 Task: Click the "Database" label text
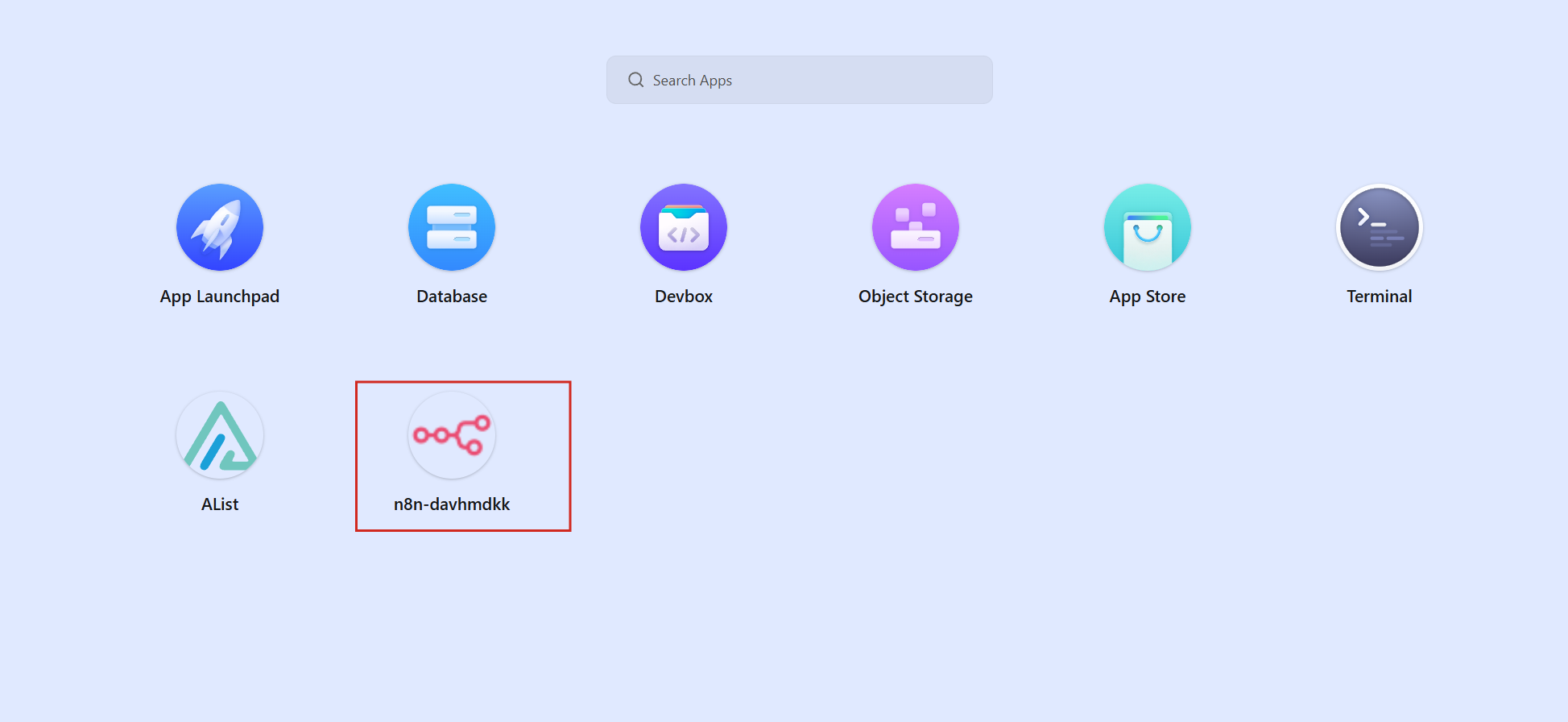tap(452, 297)
